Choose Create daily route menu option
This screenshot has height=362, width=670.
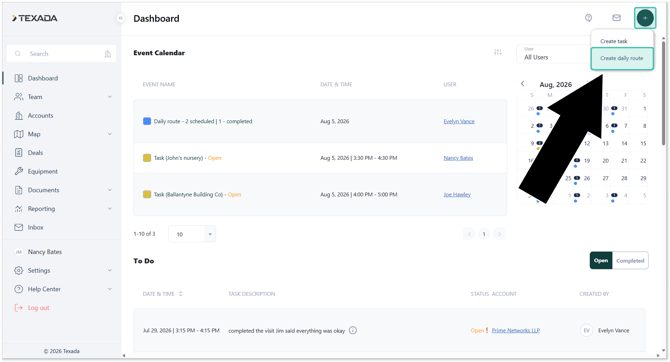click(x=622, y=59)
